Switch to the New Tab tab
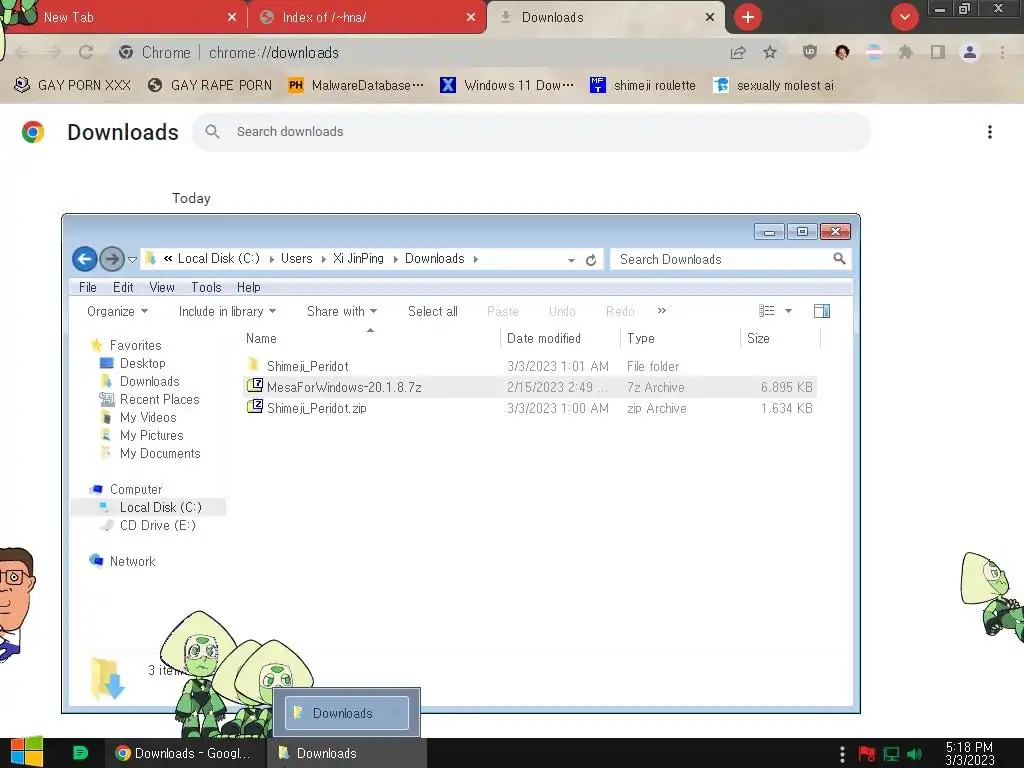This screenshot has width=1024, height=768. (x=124, y=18)
